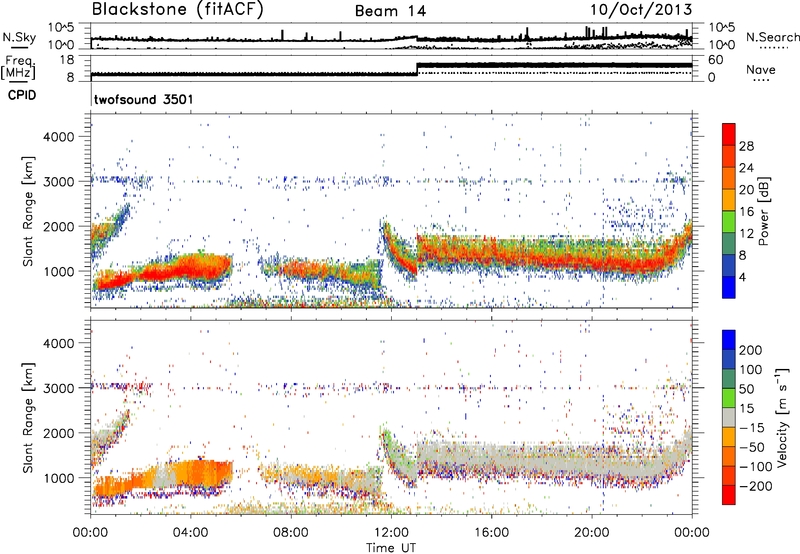Click the 24 value on power colorbar
The width and height of the screenshot is (800, 554).
pos(746,168)
